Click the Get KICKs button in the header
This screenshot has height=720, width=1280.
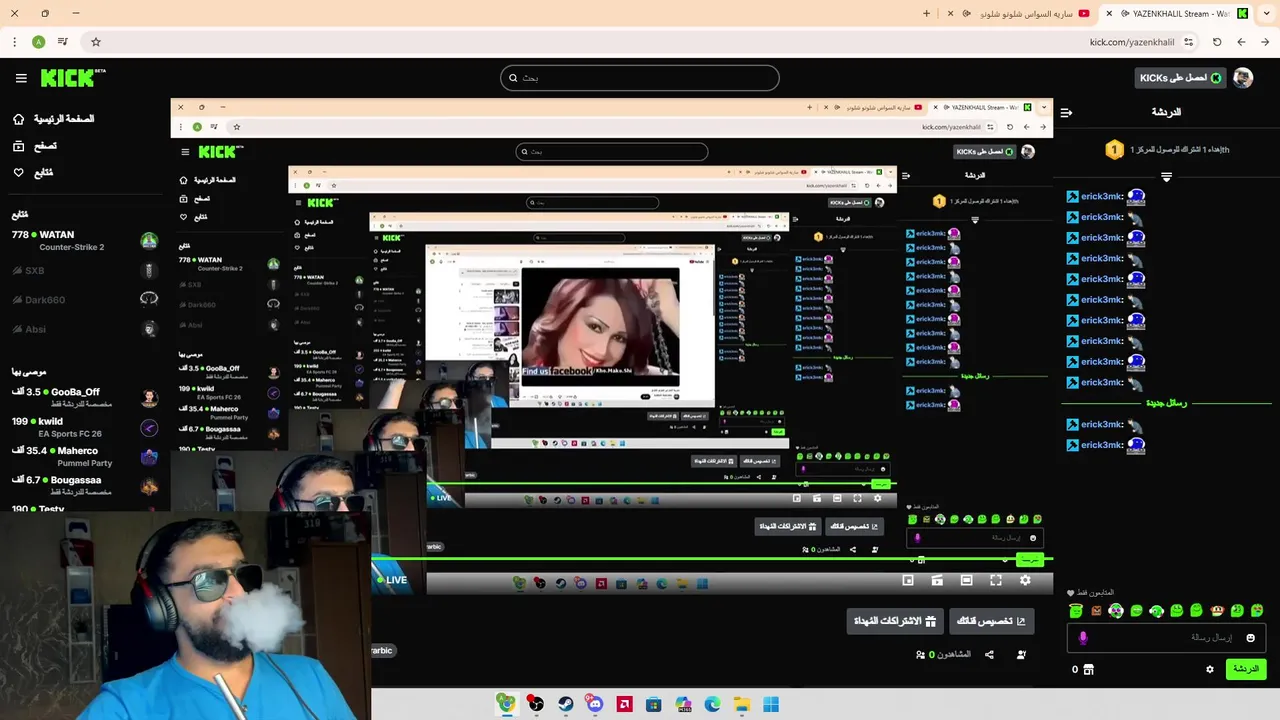coord(1180,78)
